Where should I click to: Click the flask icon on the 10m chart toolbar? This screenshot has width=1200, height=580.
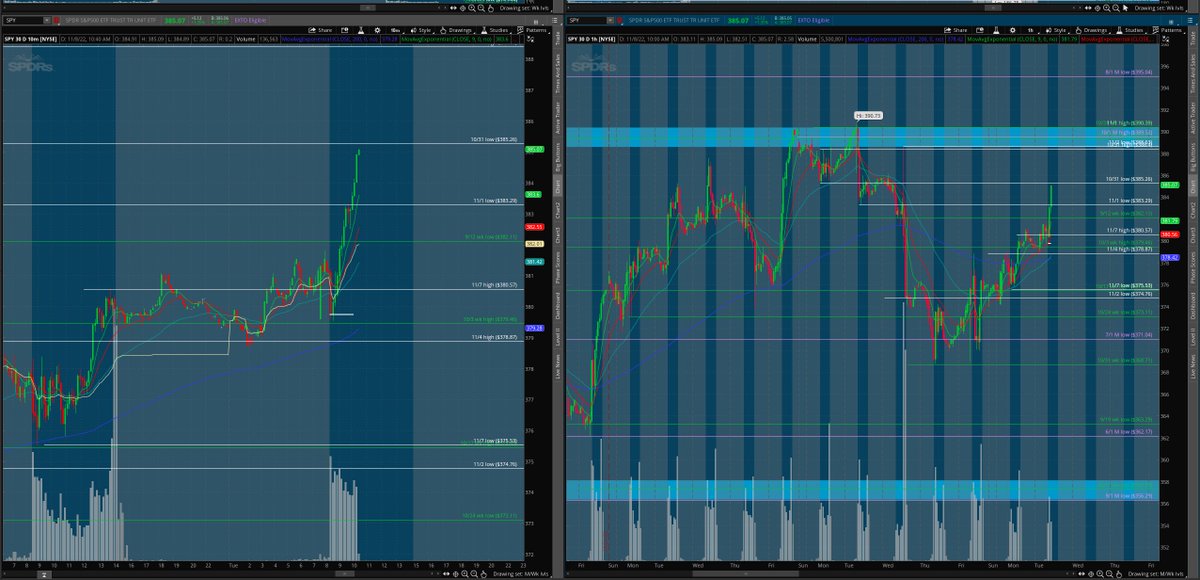[x=361, y=30]
